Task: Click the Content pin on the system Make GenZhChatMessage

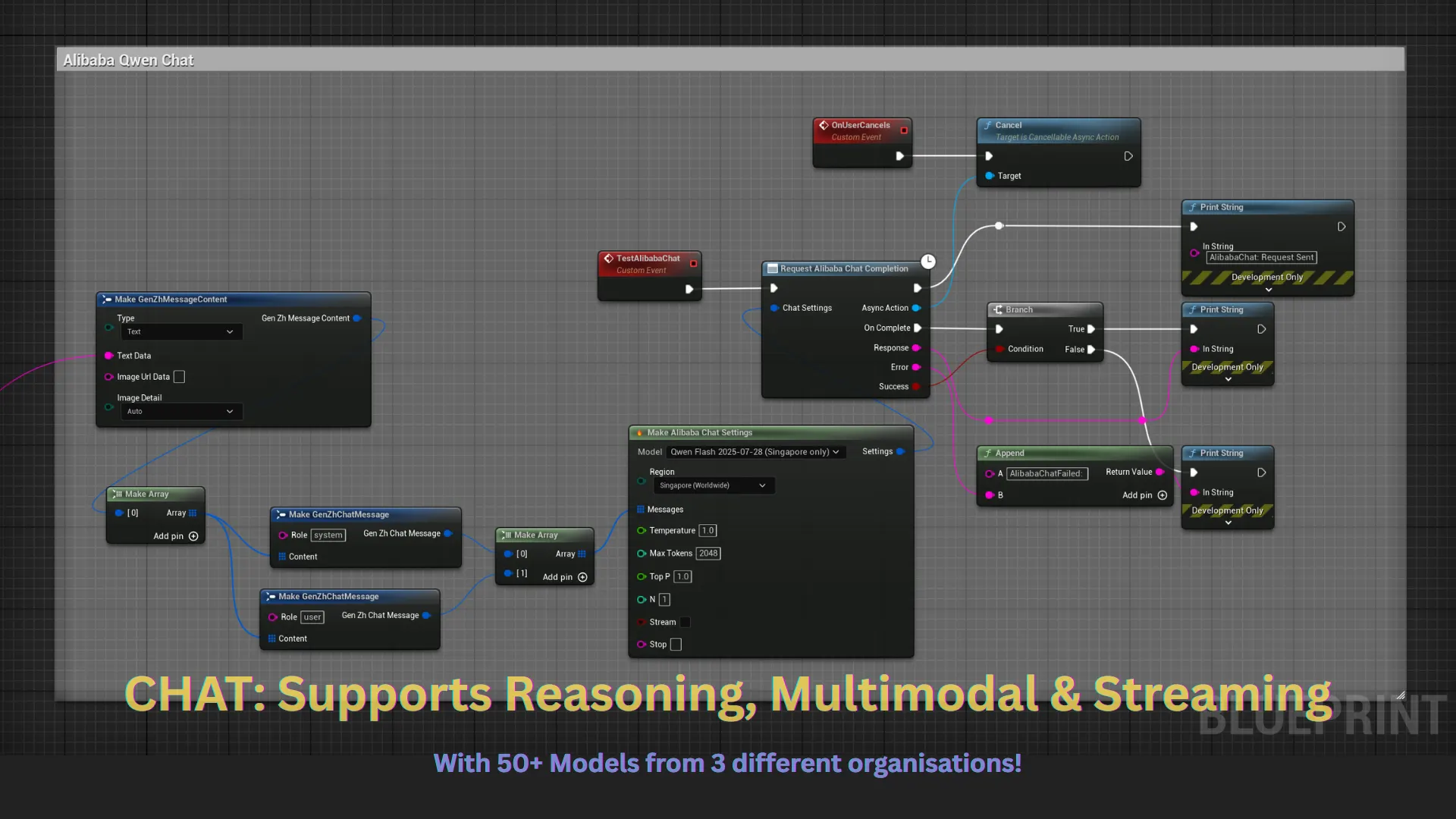Action: pyautogui.click(x=282, y=557)
